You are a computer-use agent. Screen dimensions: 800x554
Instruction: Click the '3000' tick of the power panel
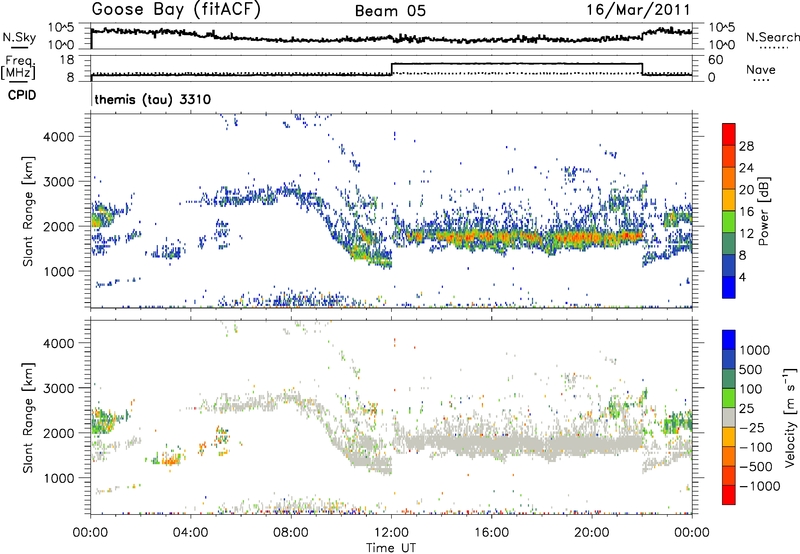coord(59,182)
